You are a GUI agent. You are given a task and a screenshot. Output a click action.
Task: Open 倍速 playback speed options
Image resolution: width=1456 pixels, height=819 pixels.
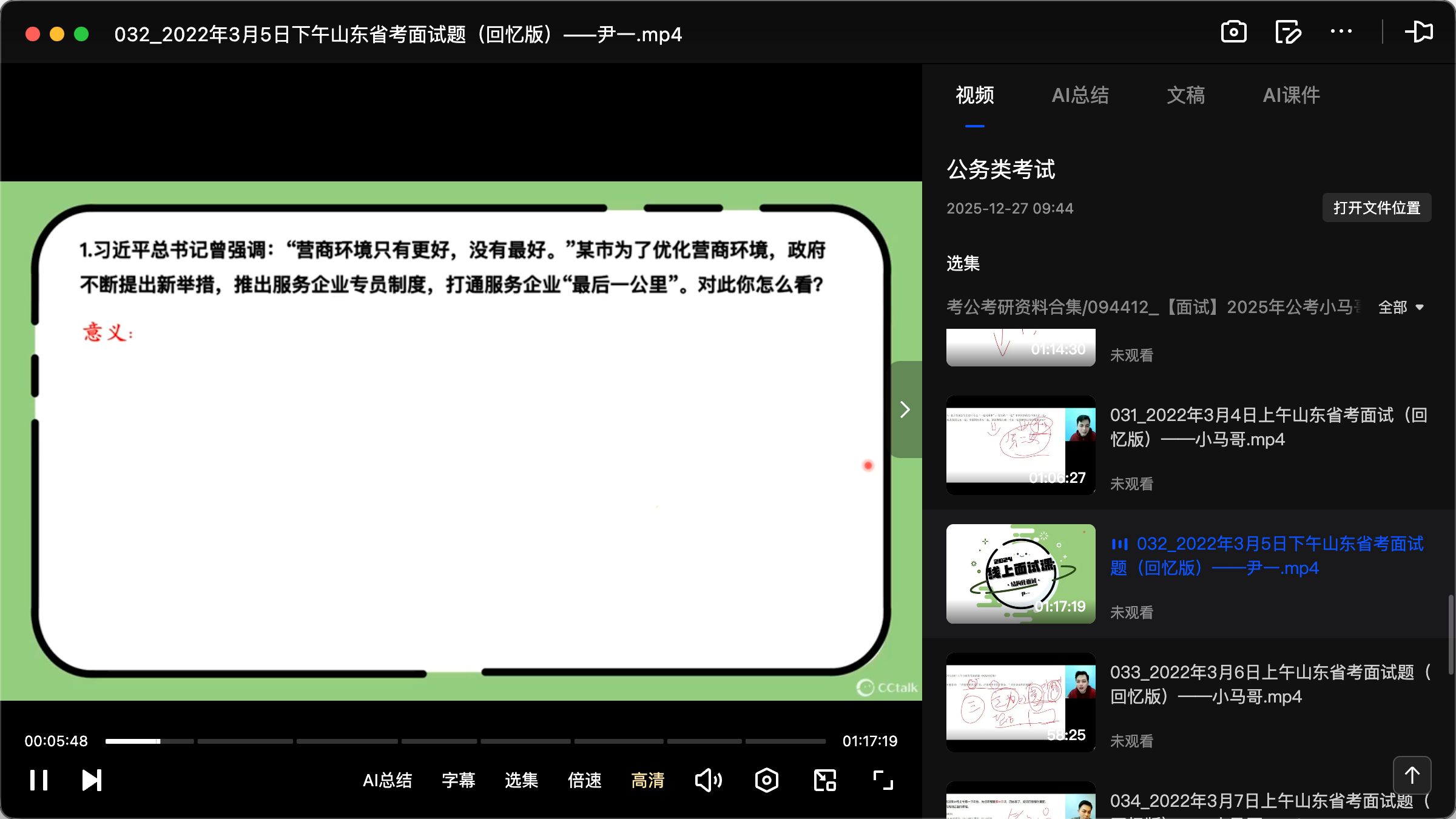coord(584,781)
